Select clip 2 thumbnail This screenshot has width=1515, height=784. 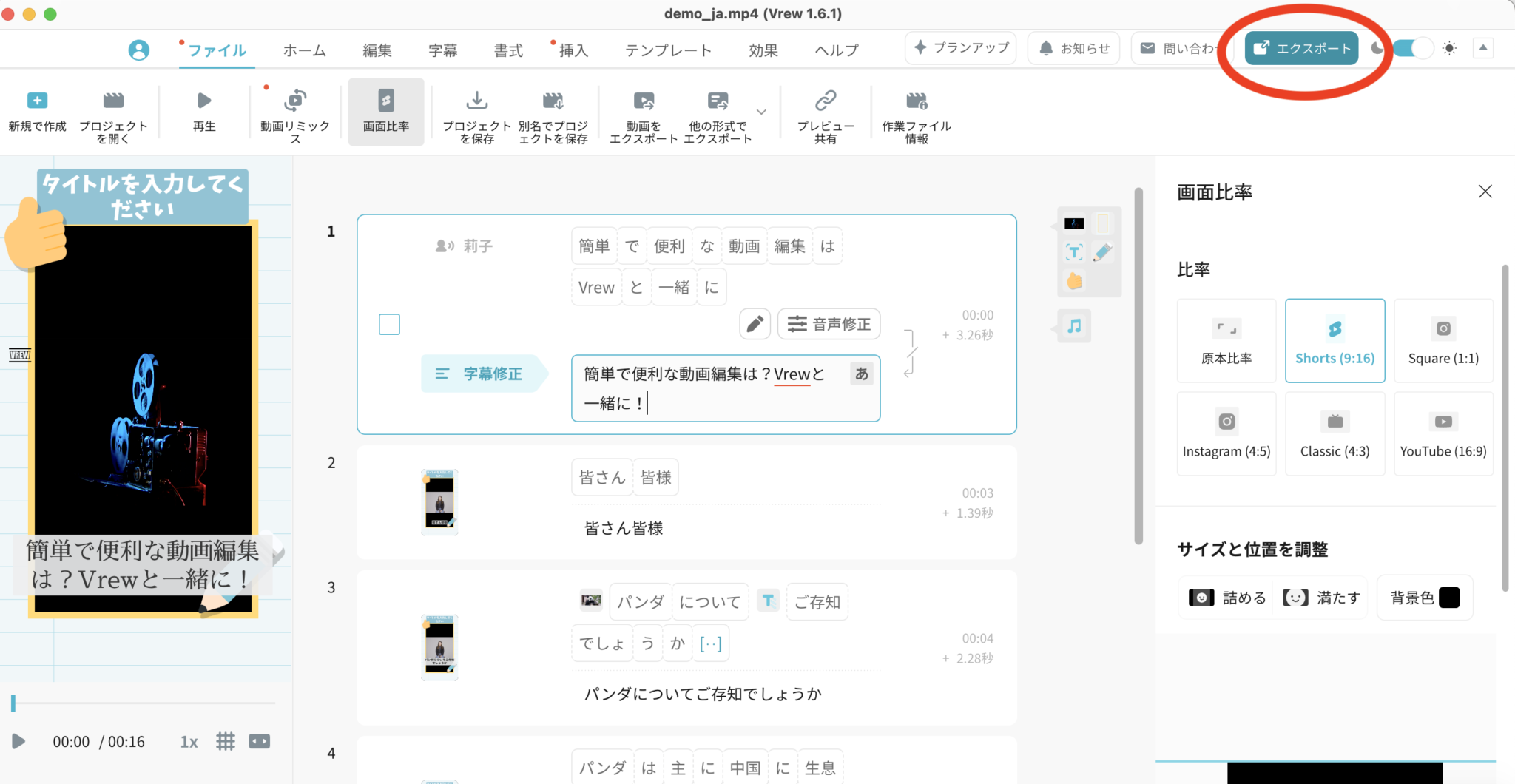point(439,501)
